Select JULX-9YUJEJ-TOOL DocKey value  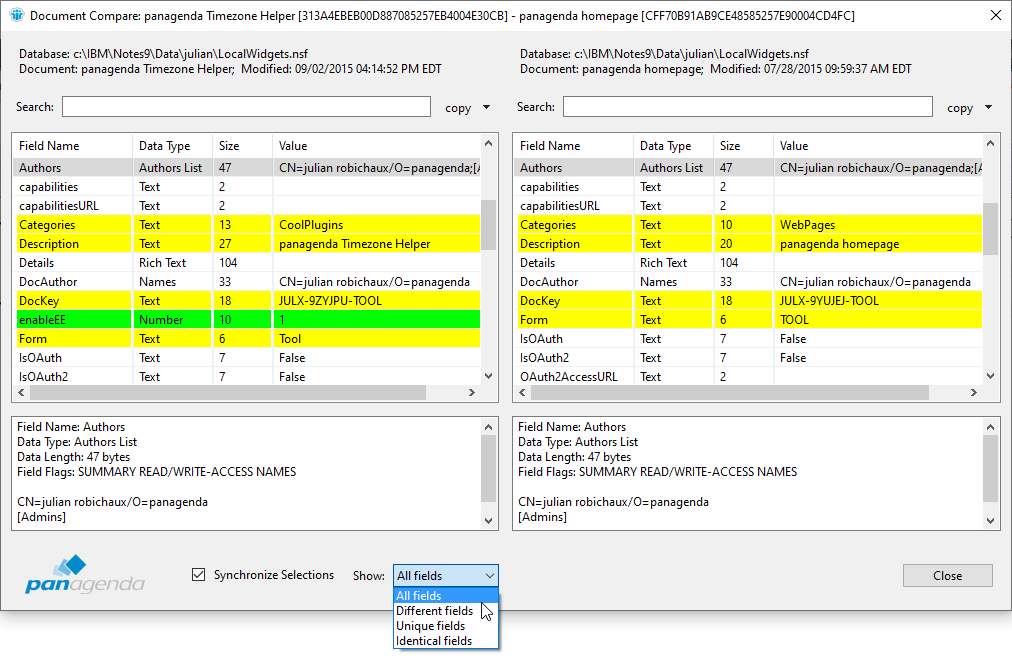point(829,301)
